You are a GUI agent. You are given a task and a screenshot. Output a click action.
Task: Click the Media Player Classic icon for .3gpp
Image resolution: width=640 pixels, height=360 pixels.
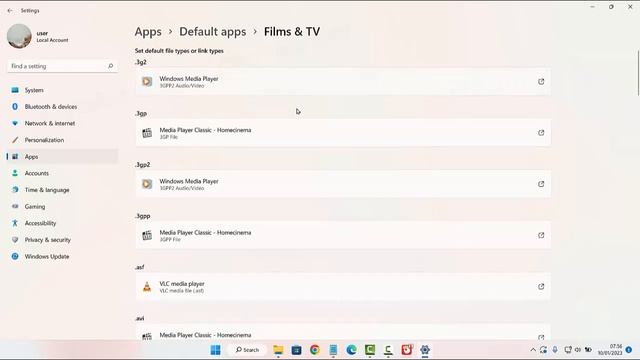pyautogui.click(x=147, y=236)
